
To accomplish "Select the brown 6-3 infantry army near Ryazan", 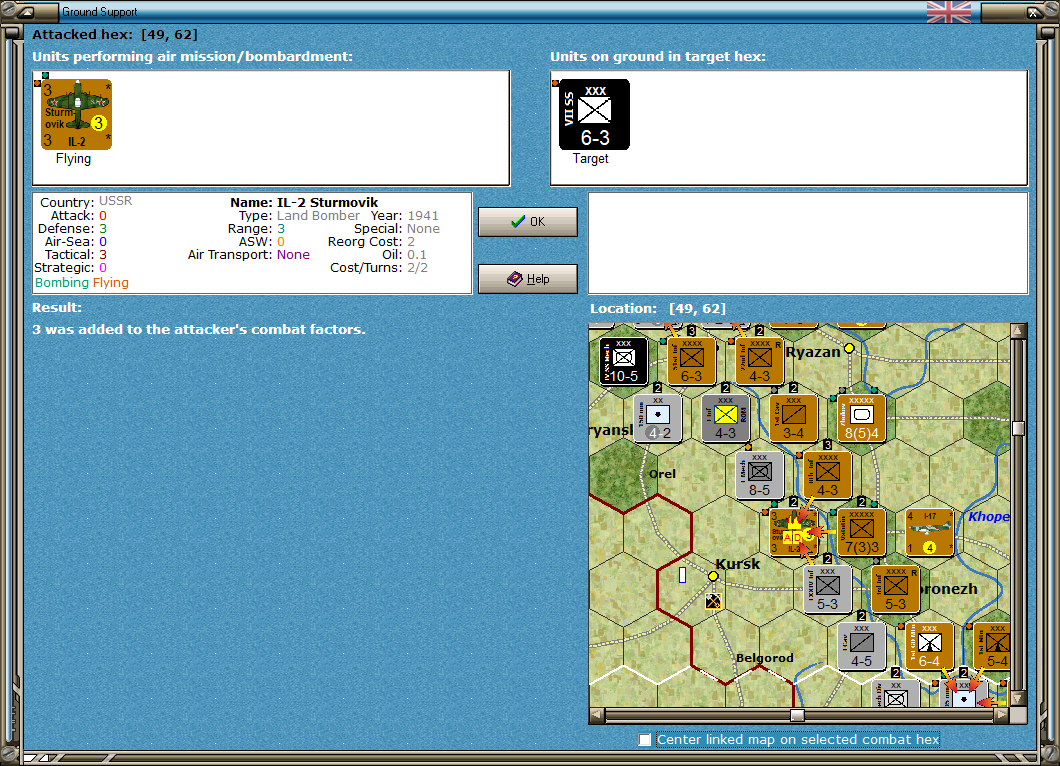I will (x=692, y=361).
